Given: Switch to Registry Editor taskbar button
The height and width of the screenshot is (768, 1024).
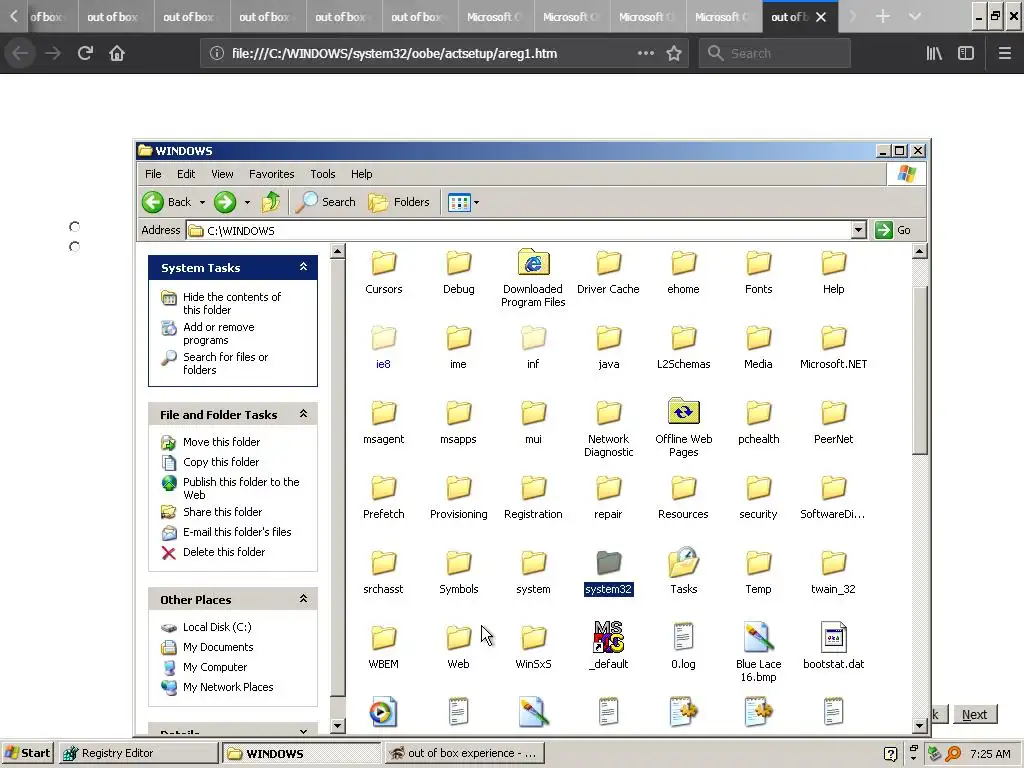Looking at the screenshot, I should (x=138, y=753).
